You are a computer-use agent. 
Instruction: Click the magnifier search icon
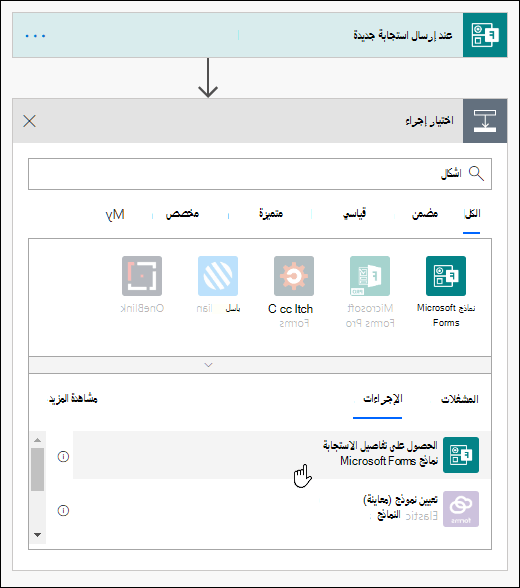click(476, 174)
